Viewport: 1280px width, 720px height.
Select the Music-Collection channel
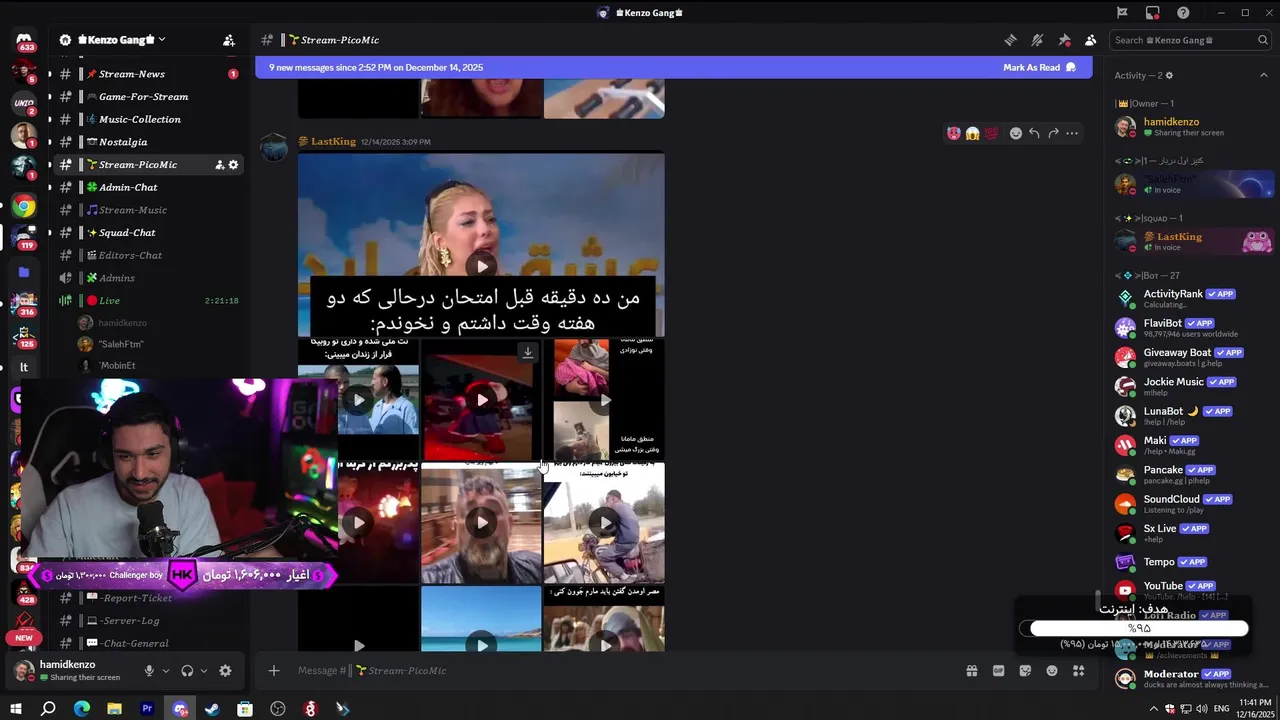(148, 119)
